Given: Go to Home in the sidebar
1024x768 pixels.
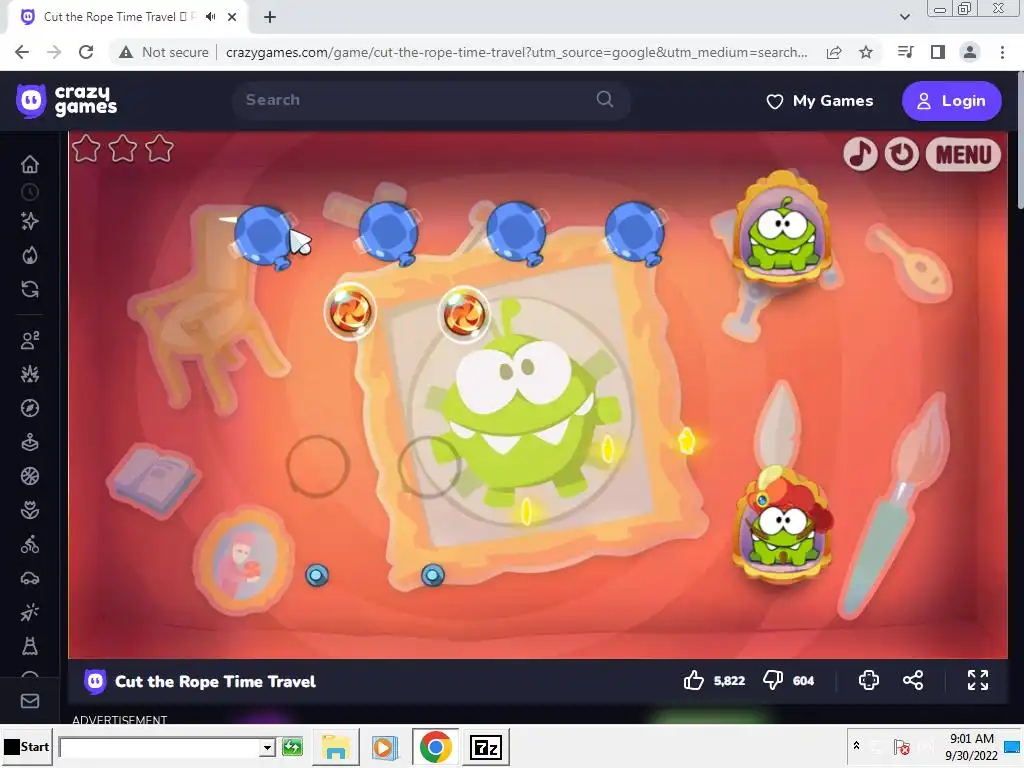Looking at the screenshot, I should 30,164.
